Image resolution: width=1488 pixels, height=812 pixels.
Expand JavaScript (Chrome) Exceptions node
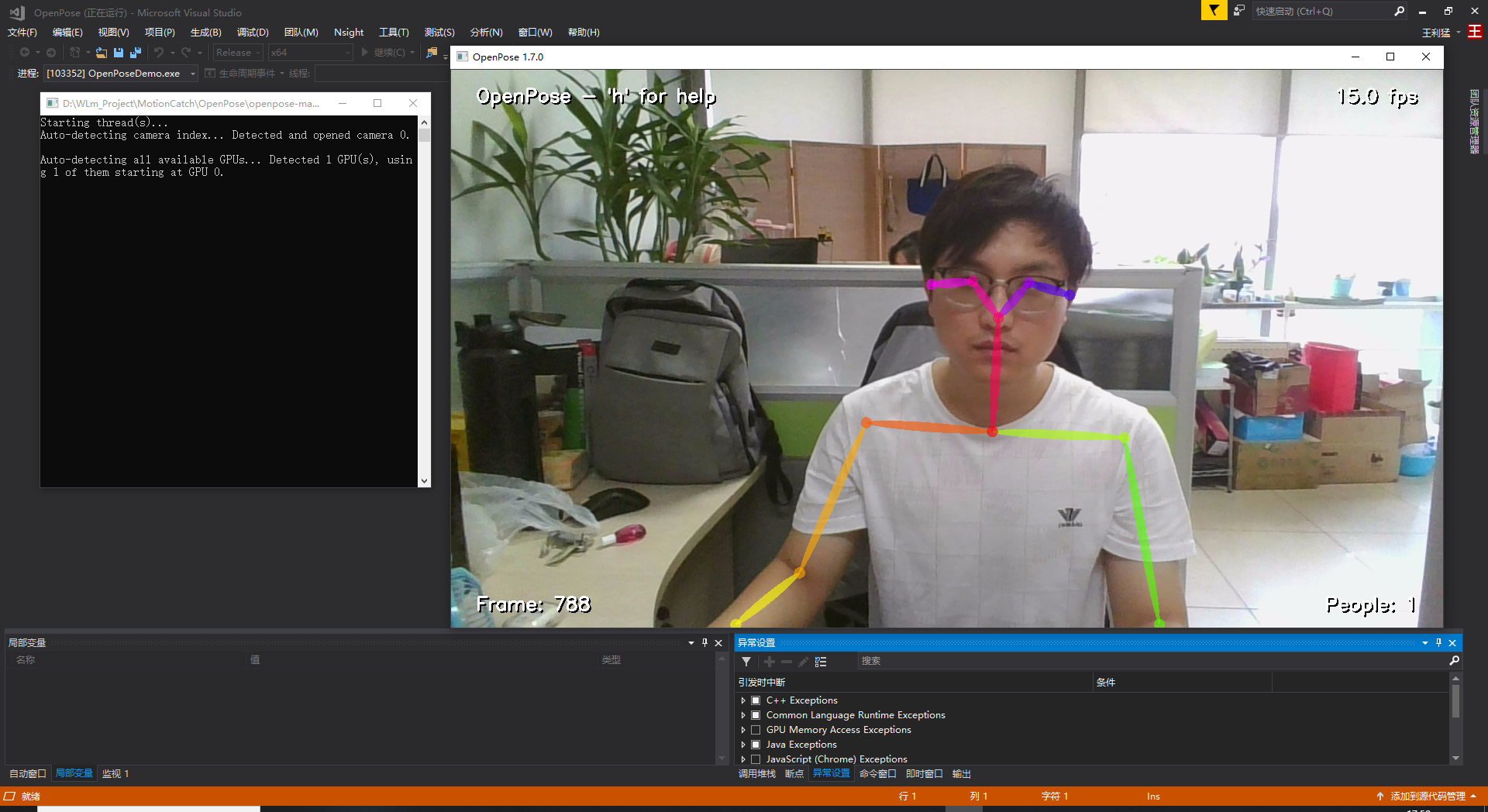(743, 759)
